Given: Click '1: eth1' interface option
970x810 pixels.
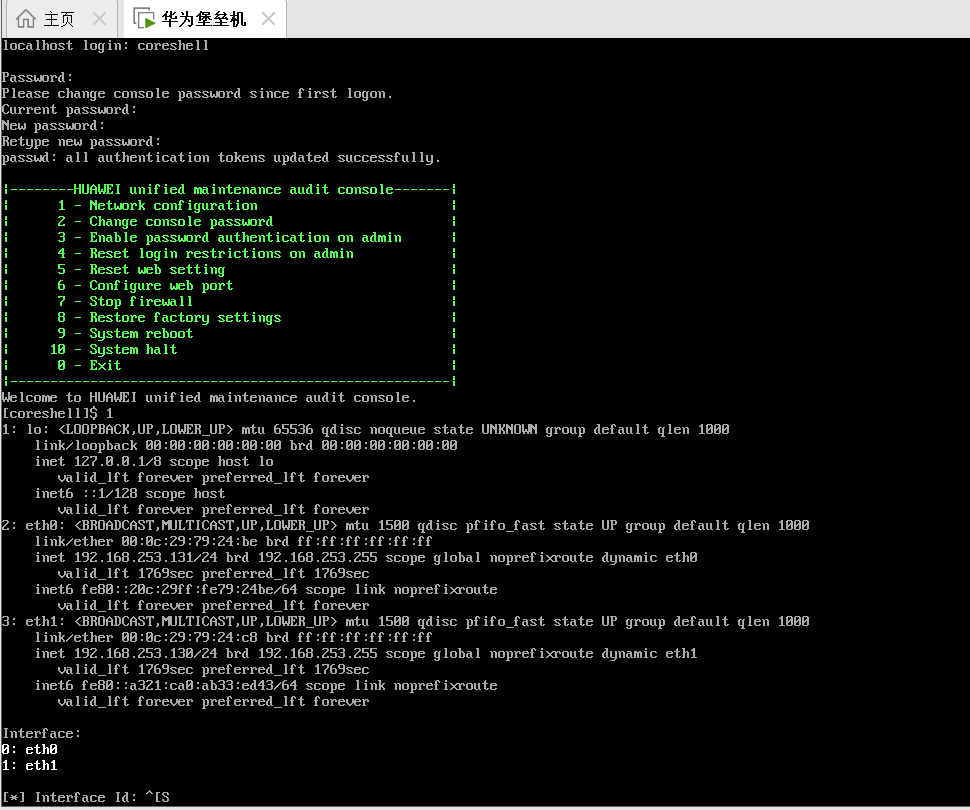Looking at the screenshot, I should 30,765.
